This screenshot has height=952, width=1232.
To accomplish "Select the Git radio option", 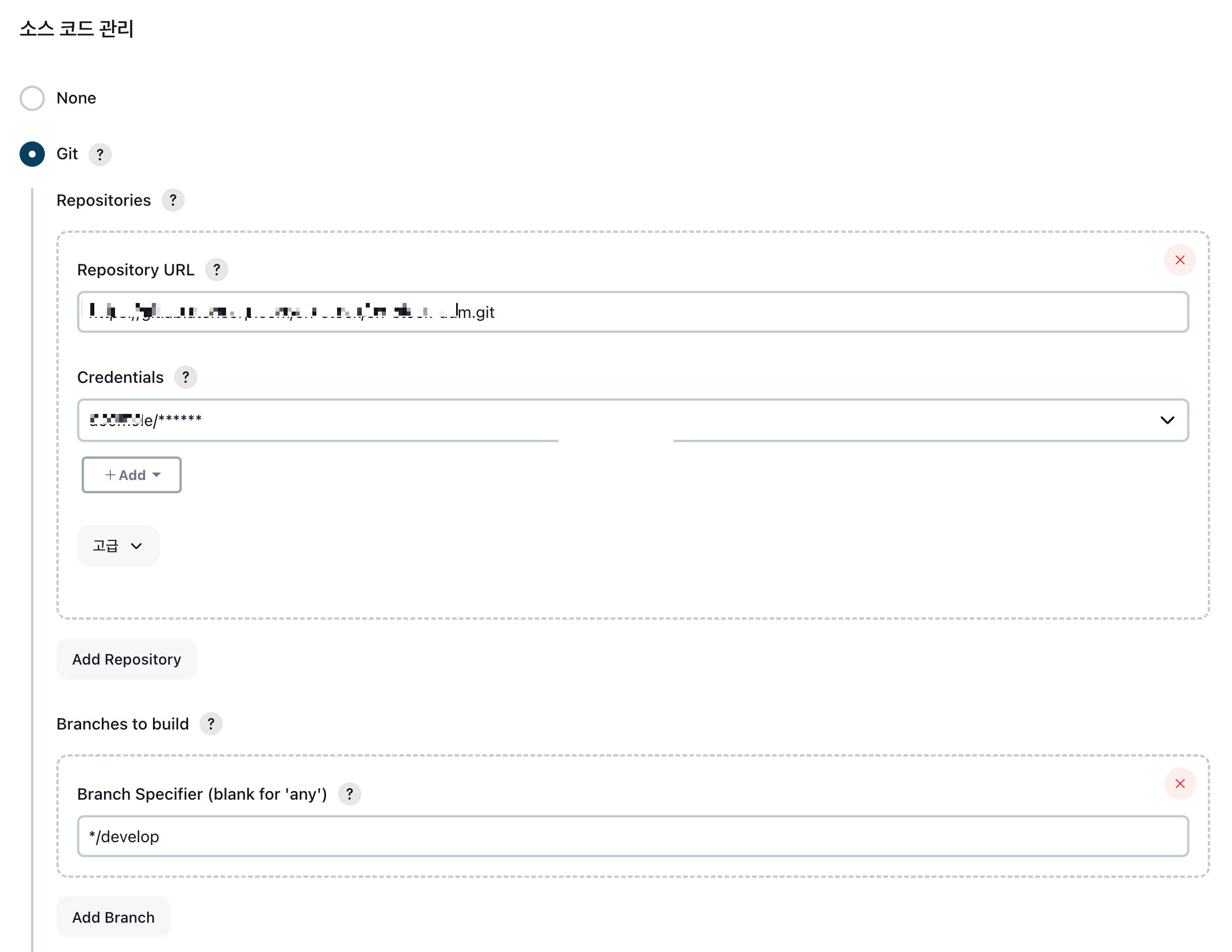I will 32,154.
